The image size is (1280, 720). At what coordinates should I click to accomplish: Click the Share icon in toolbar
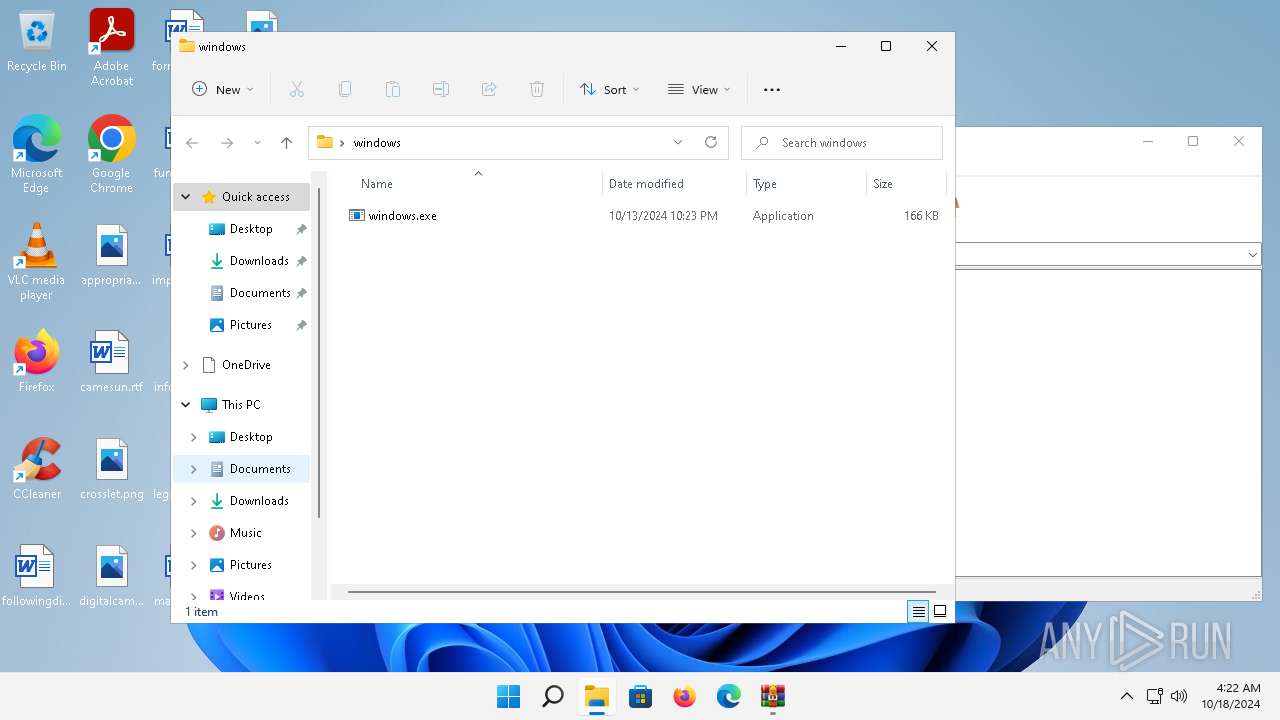(489, 89)
